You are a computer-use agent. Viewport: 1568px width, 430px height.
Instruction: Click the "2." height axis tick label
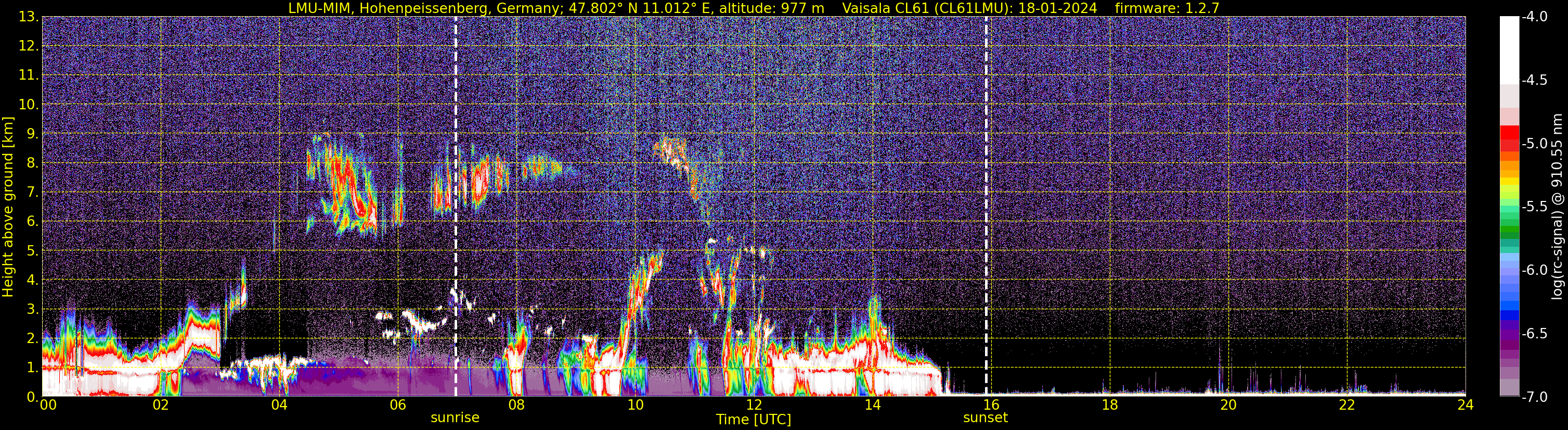(x=32, y=339)
